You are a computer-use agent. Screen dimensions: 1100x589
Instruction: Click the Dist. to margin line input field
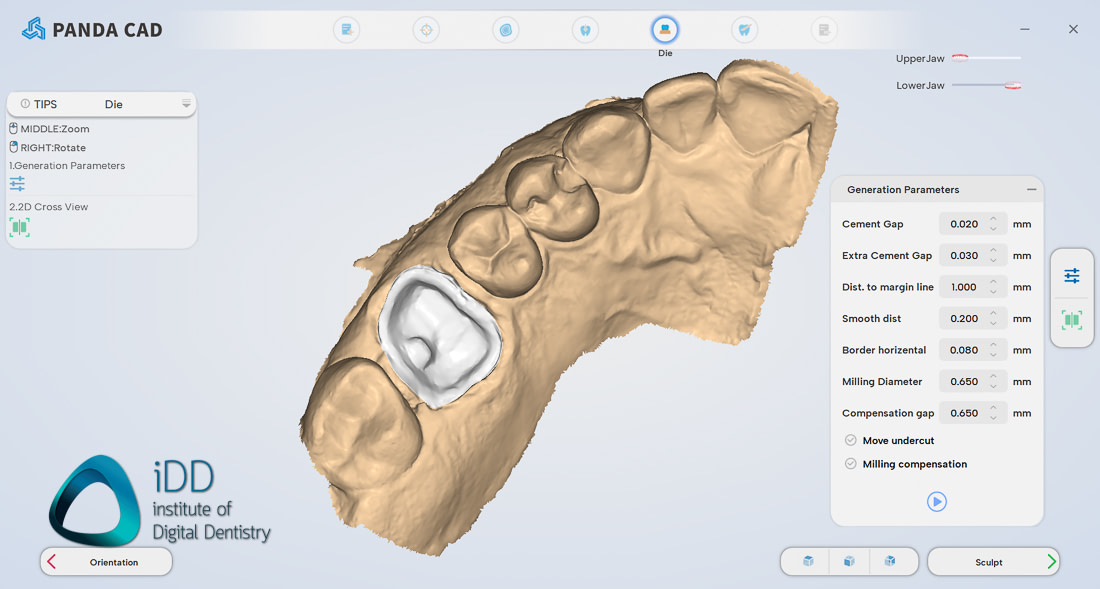coord(963,287)
